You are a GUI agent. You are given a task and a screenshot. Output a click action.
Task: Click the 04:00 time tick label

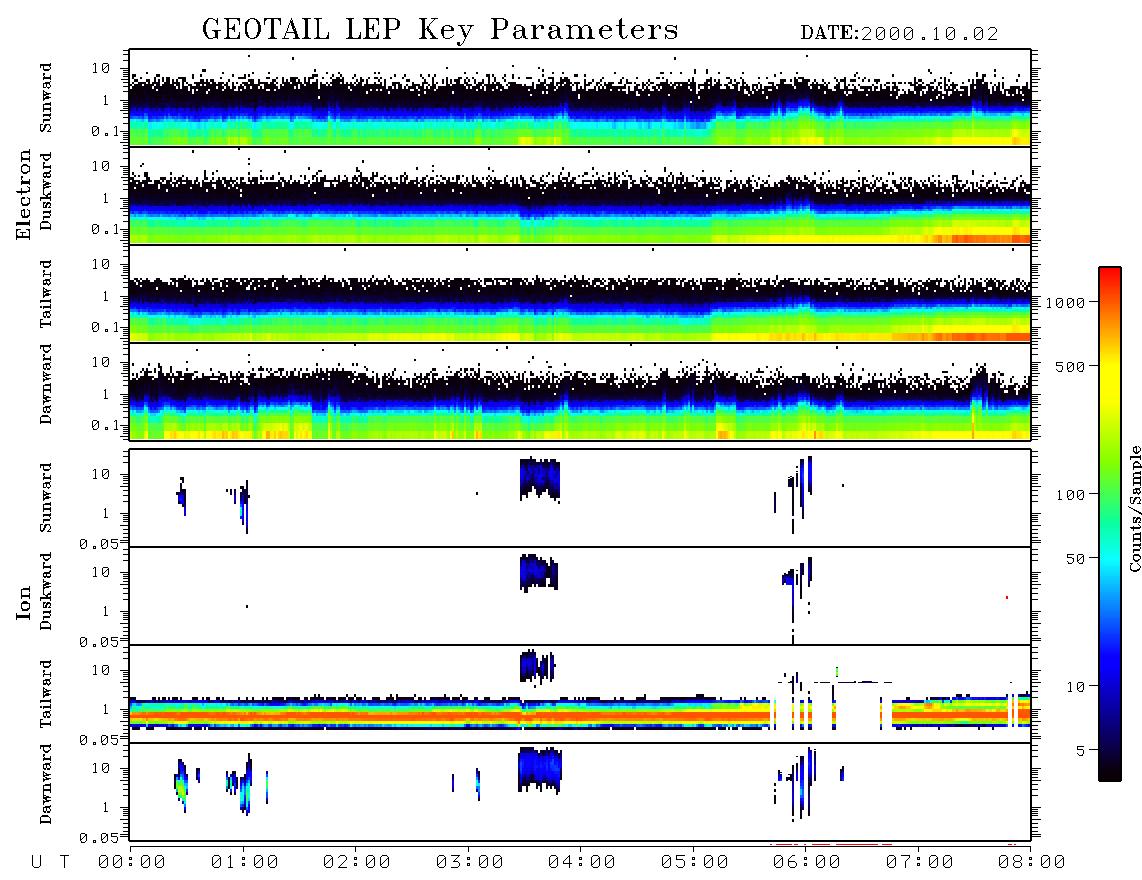tap(581, 863)
